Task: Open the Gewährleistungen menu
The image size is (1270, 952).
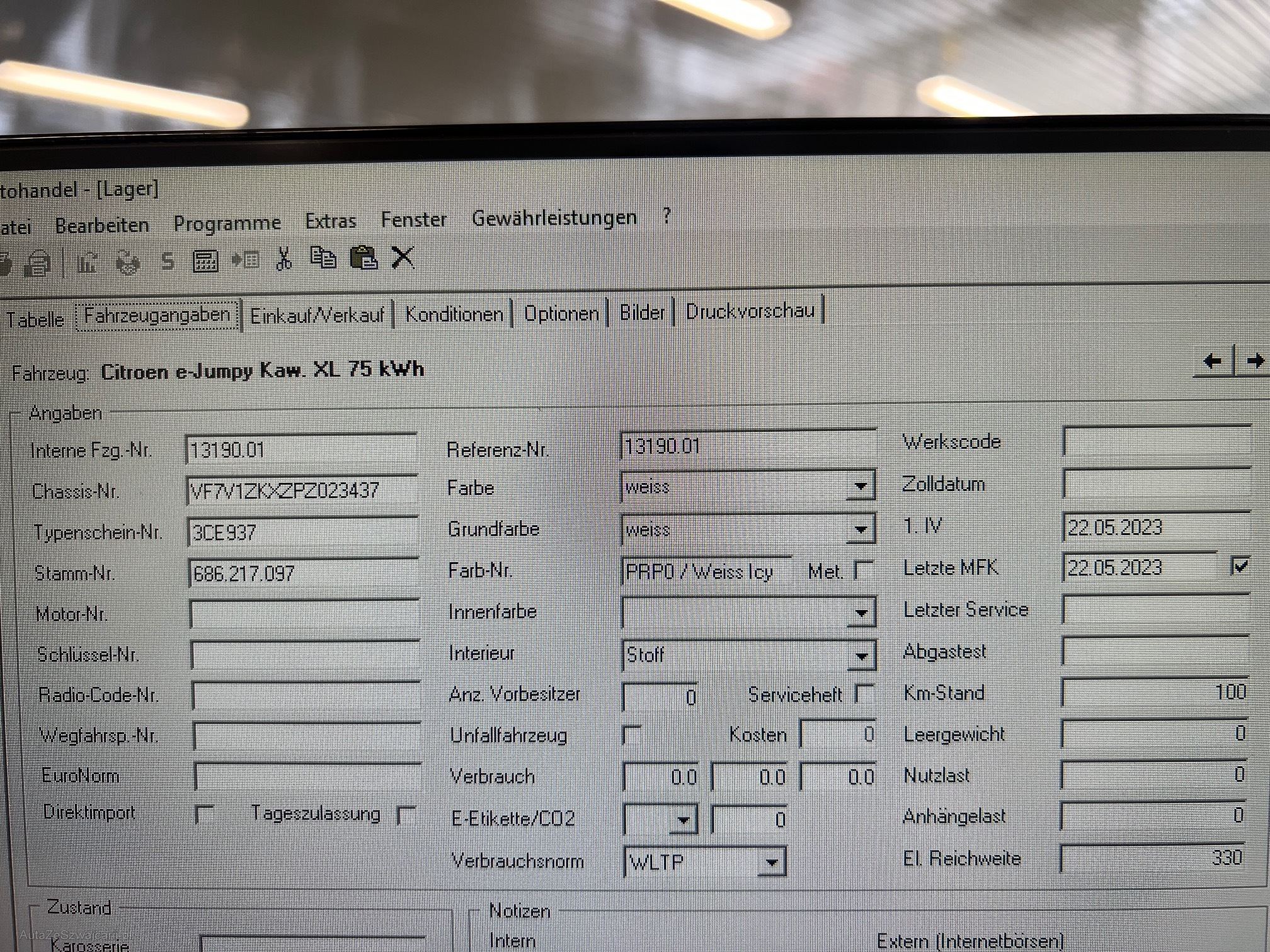Action: 554,218
